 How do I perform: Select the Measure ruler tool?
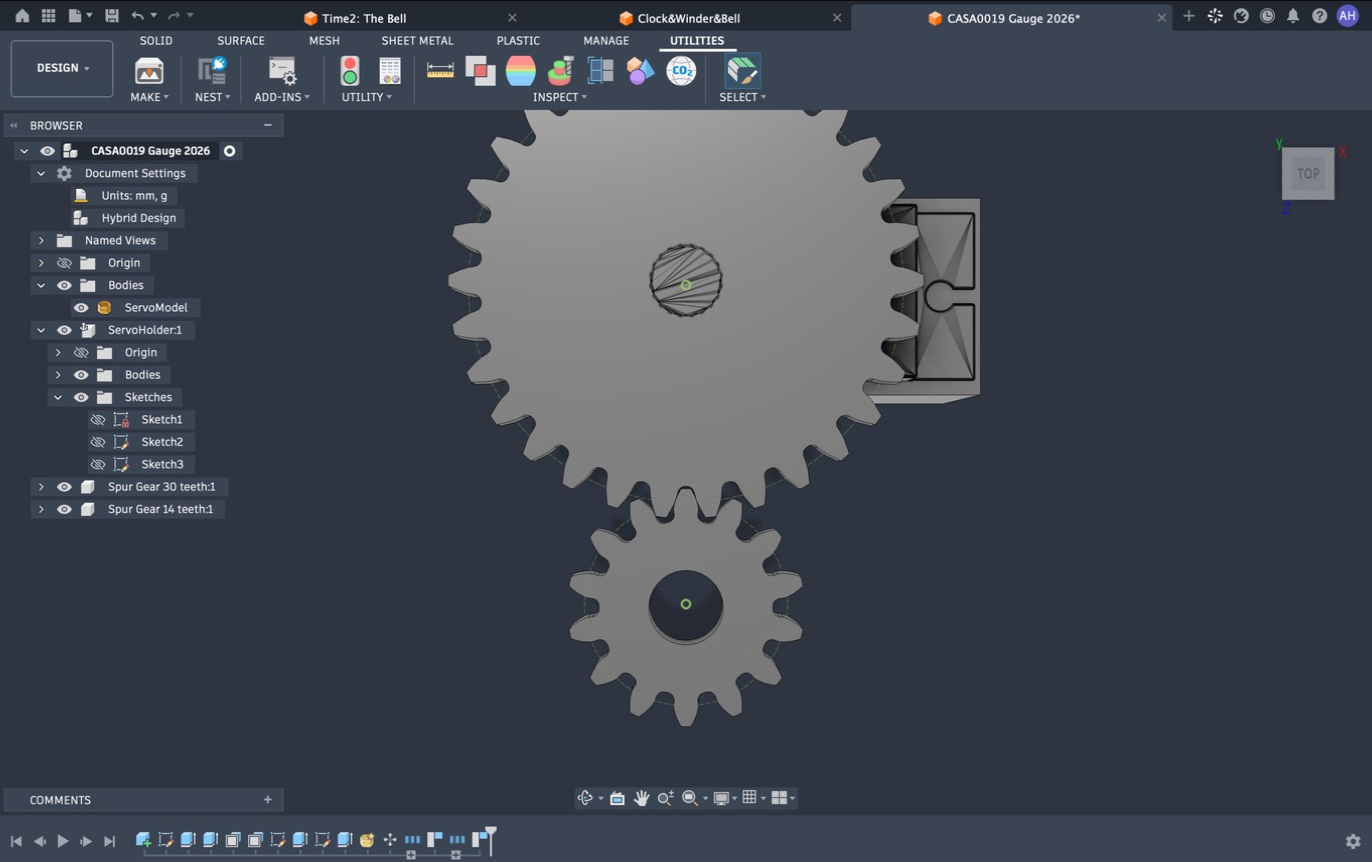(x=440, y=70)
